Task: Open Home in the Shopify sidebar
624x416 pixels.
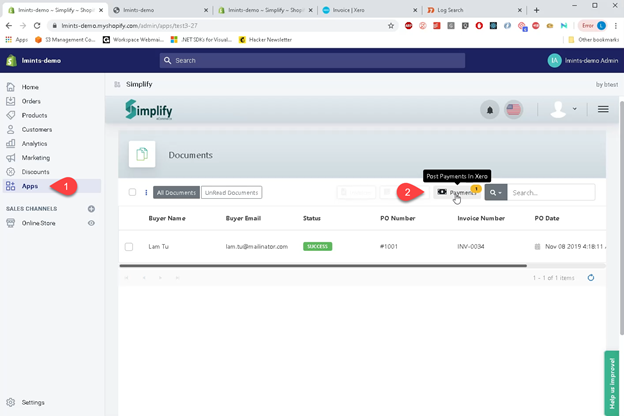Action: [30, 87]
